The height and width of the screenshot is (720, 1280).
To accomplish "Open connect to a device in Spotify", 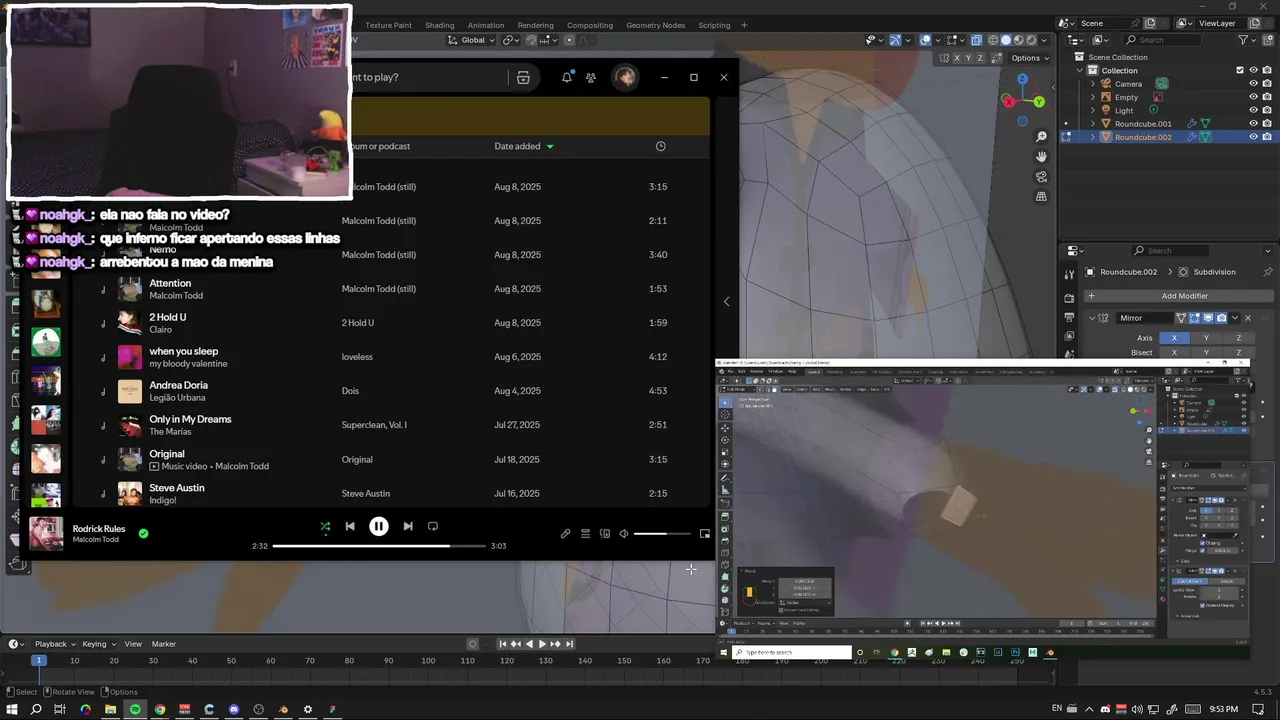I will point(605,534).
